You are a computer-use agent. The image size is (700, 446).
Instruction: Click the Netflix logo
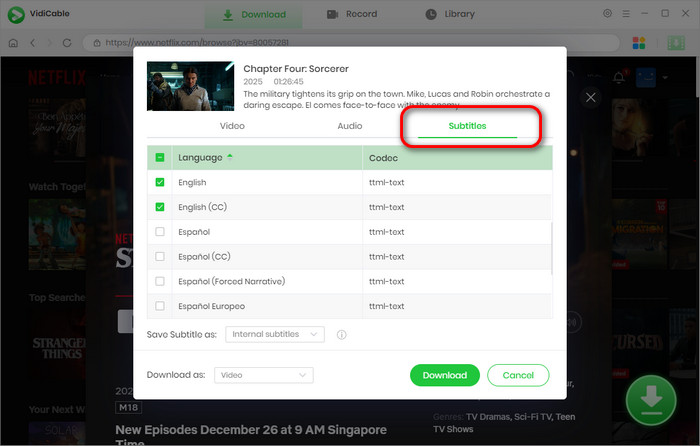pyautogui.click(x=57, y=78)
